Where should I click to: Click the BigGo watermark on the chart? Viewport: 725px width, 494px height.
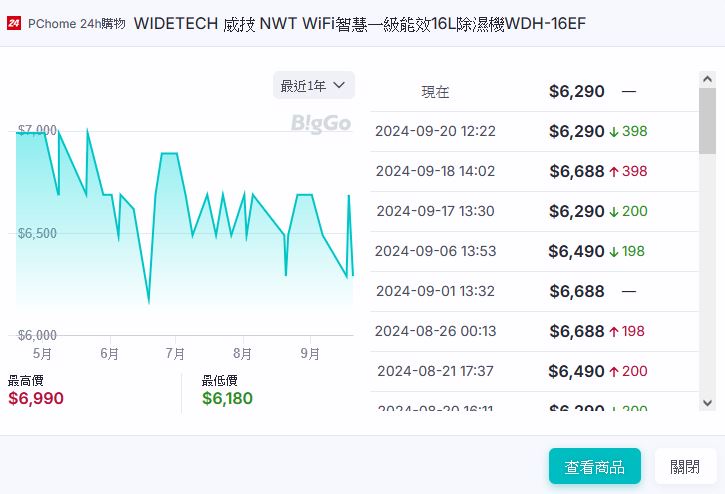[x=320, y=124]
